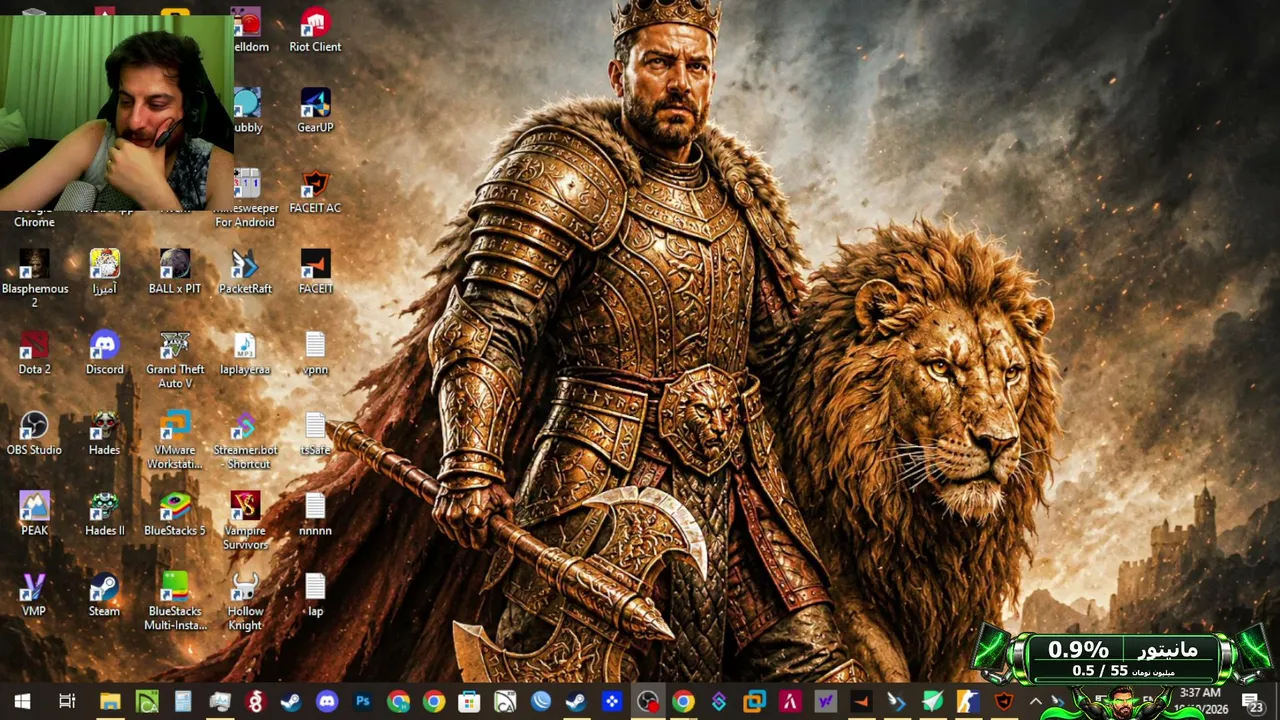Select the Dota 2 desktop shortcut
This screenshot has height=720, width=1280.
point(35,354)
